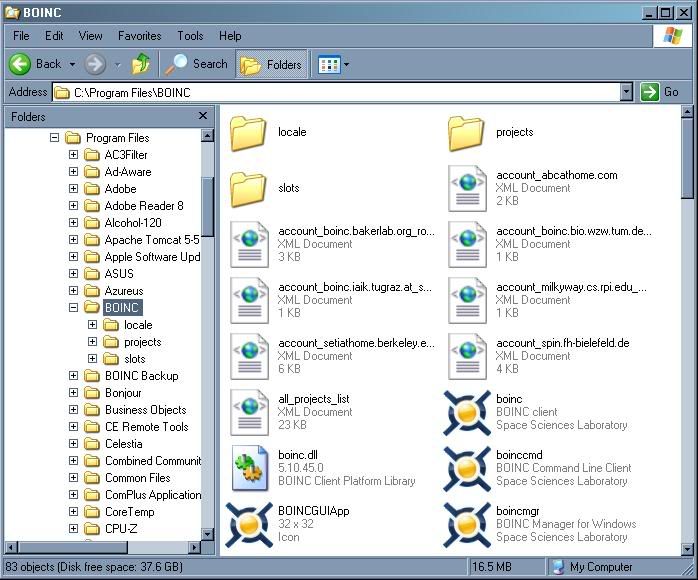
Task: Select account_boinc.bio.wzw.tum.de XML file icon
Action: click(467, 244)
